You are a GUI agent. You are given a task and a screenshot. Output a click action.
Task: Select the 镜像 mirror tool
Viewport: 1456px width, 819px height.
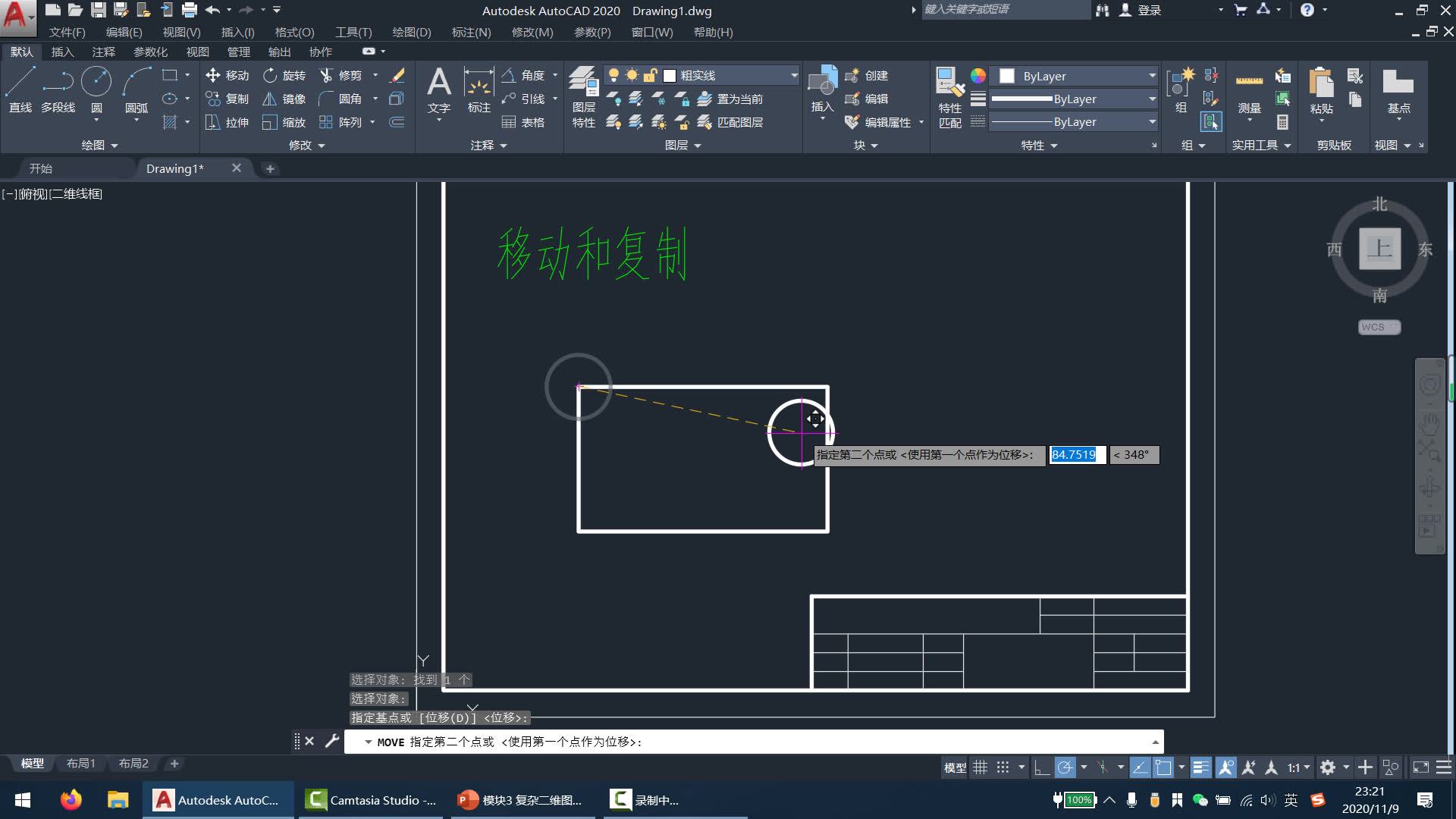[284, 99]
